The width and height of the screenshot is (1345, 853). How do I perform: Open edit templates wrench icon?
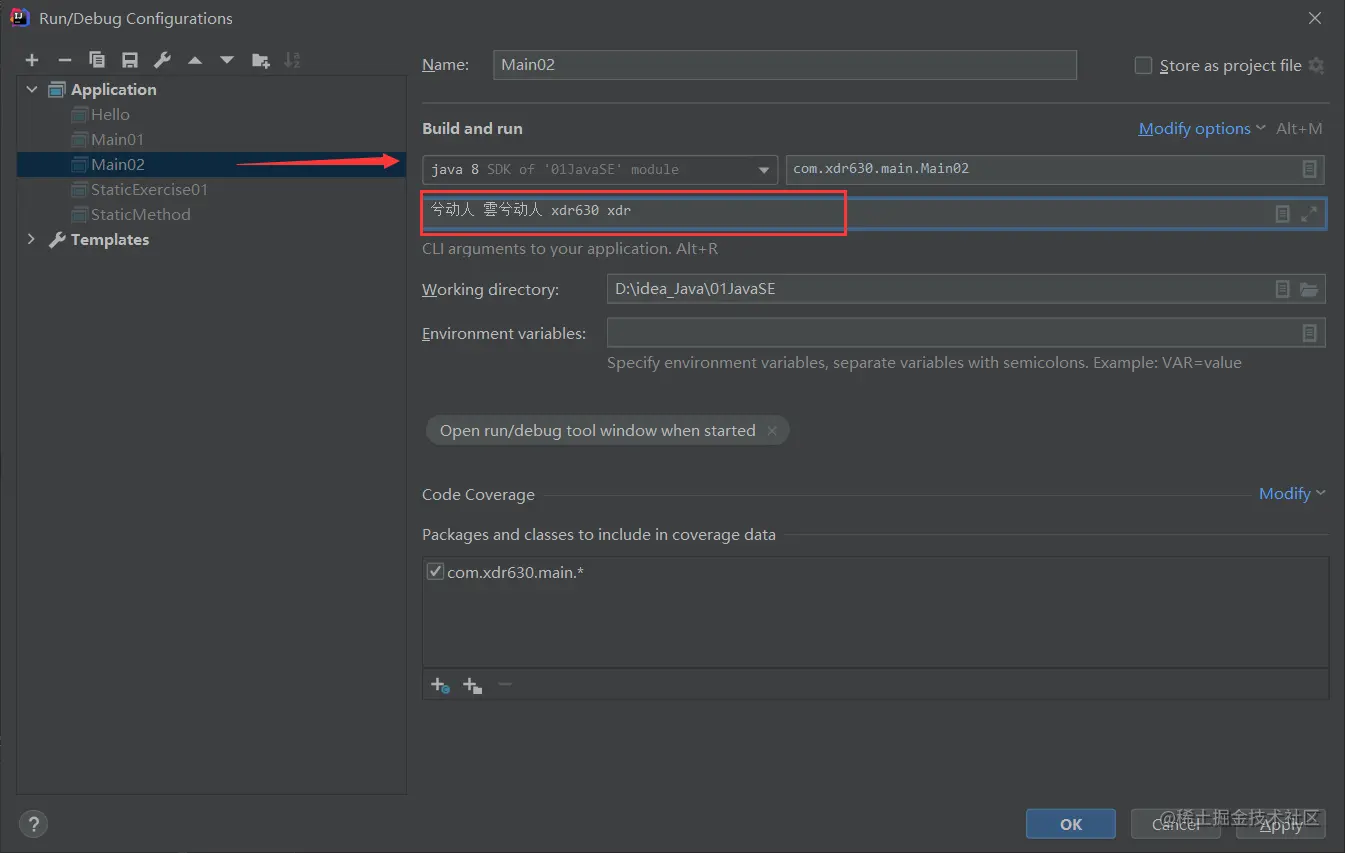click(162, 60)
